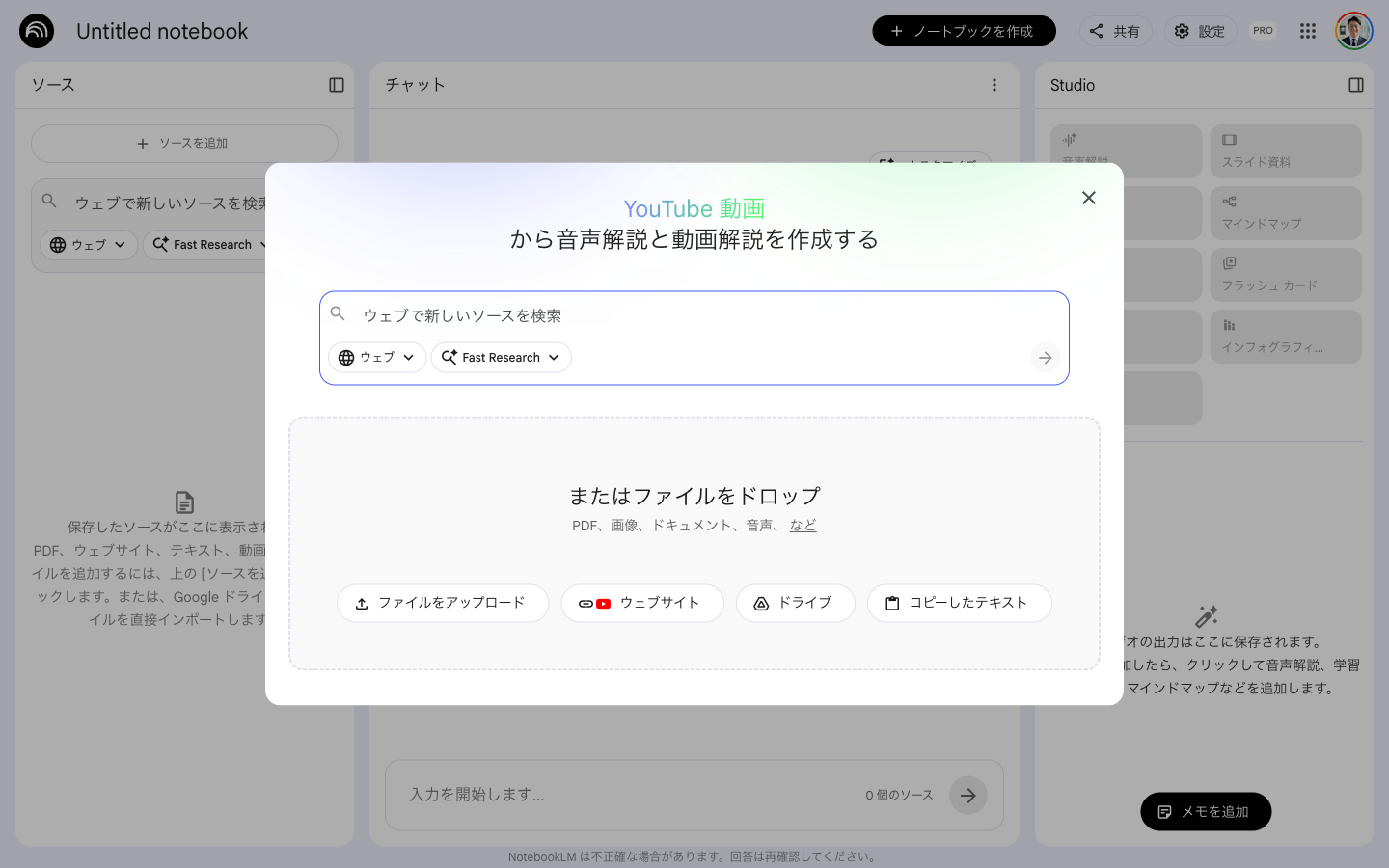Collapse the Studio panel with its toggle icon
Viewport: 1389px width, 868px height.
(1356, 85)
